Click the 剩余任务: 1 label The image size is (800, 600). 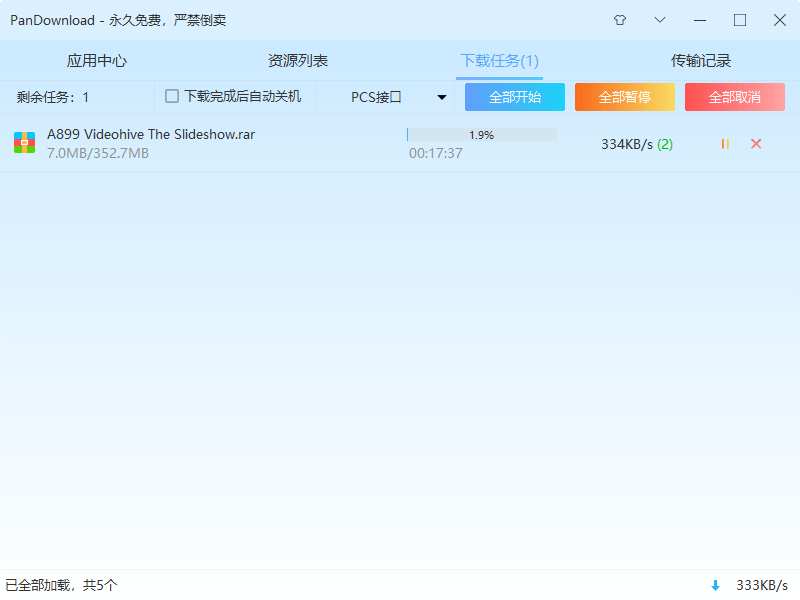(x=53, y=97)
